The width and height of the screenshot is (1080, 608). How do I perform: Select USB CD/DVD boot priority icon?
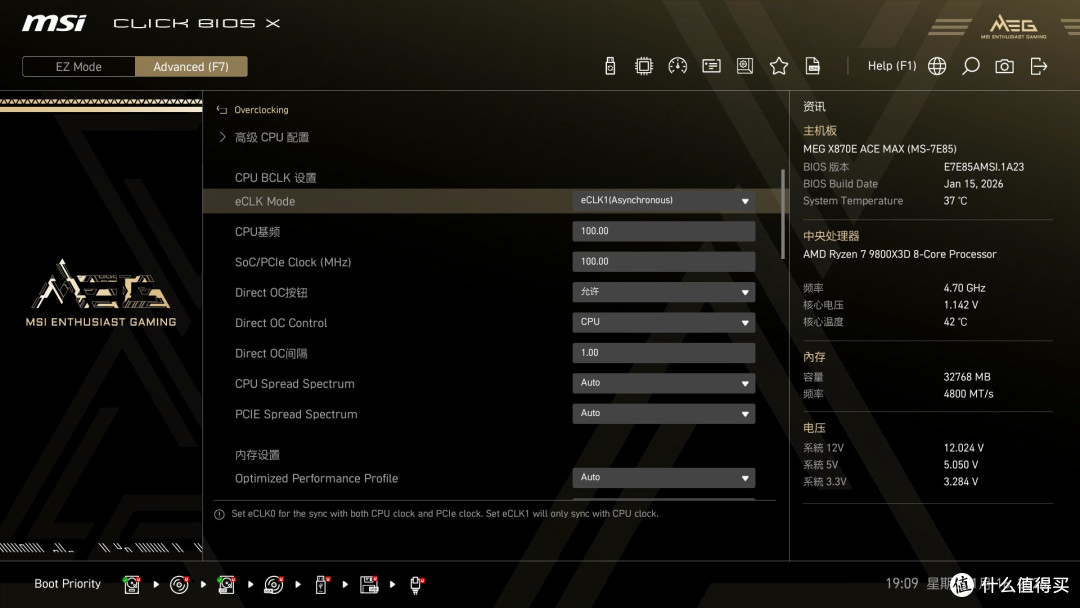click(x=273, y=585)
